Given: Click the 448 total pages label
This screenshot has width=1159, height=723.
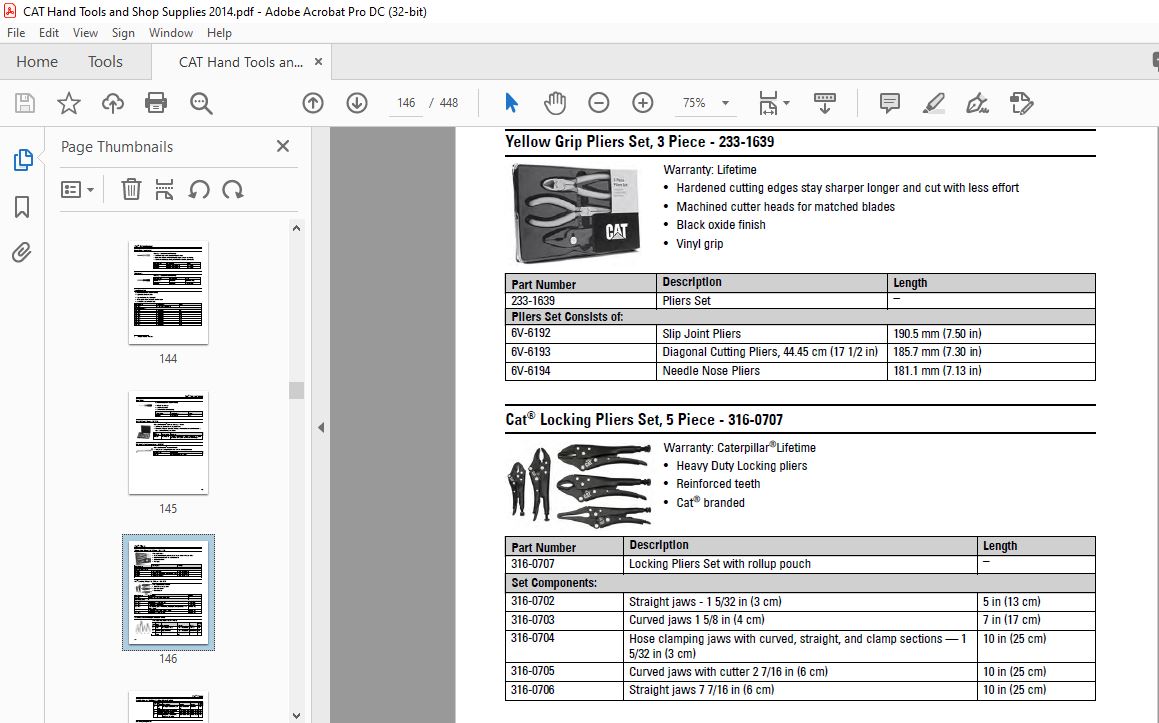Looking at the screenshot, I should (449, 103).
